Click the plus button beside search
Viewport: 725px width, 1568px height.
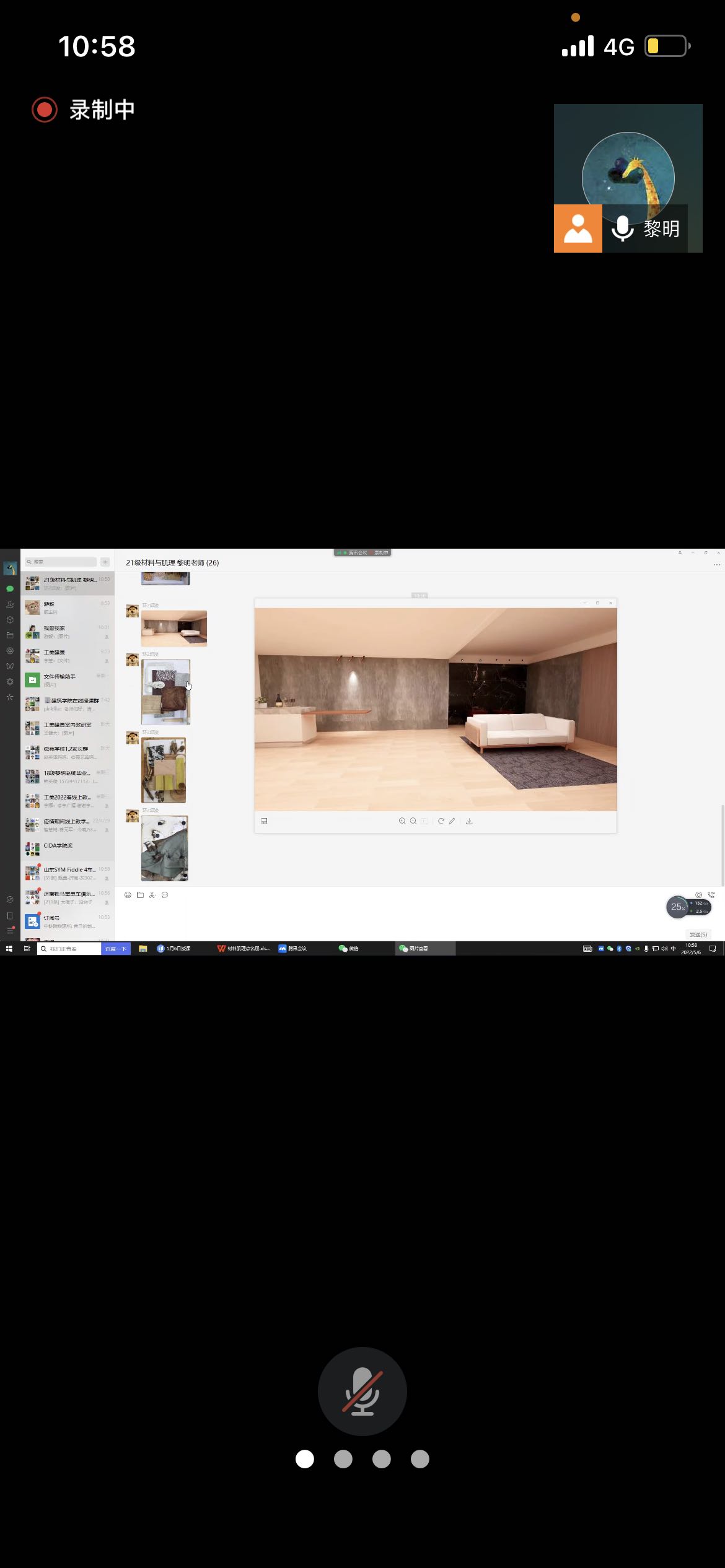[105, 562]
